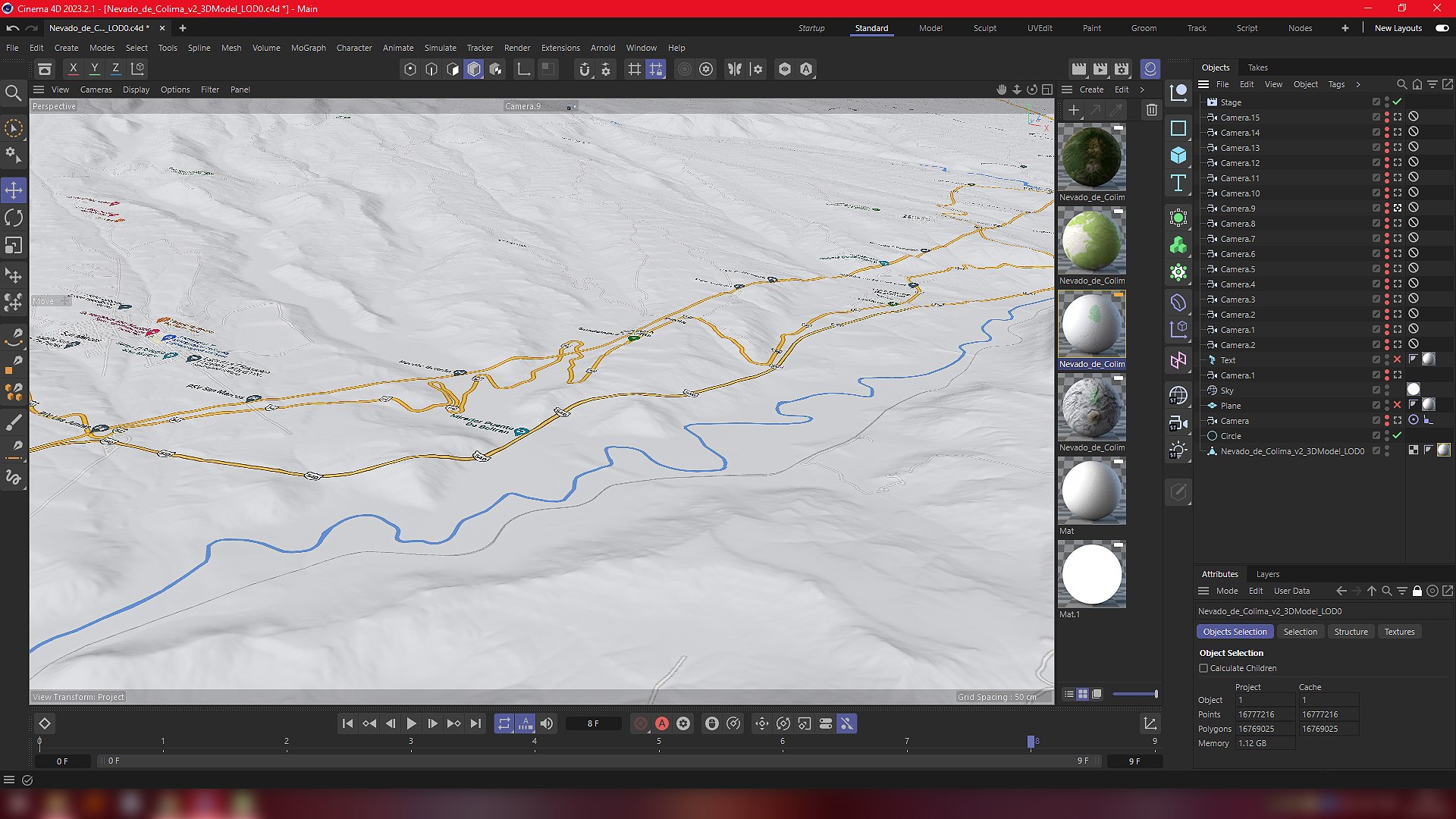Toggle the New Layouts switch

[1442, 28]
